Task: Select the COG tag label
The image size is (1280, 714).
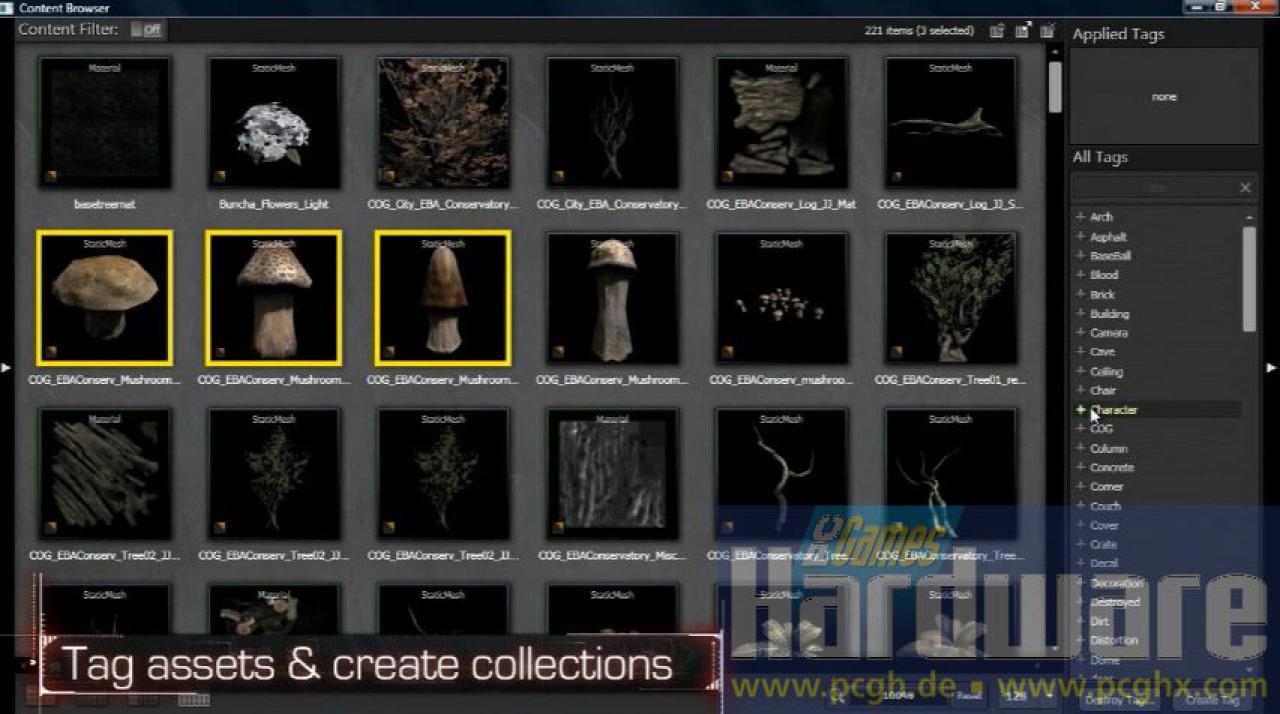Action: tap(1101, 429)
